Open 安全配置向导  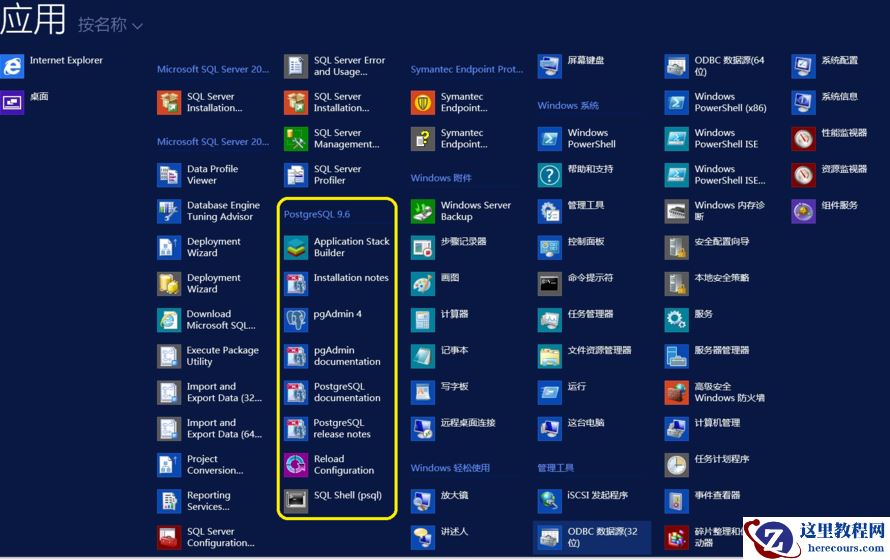click(707, 248)
